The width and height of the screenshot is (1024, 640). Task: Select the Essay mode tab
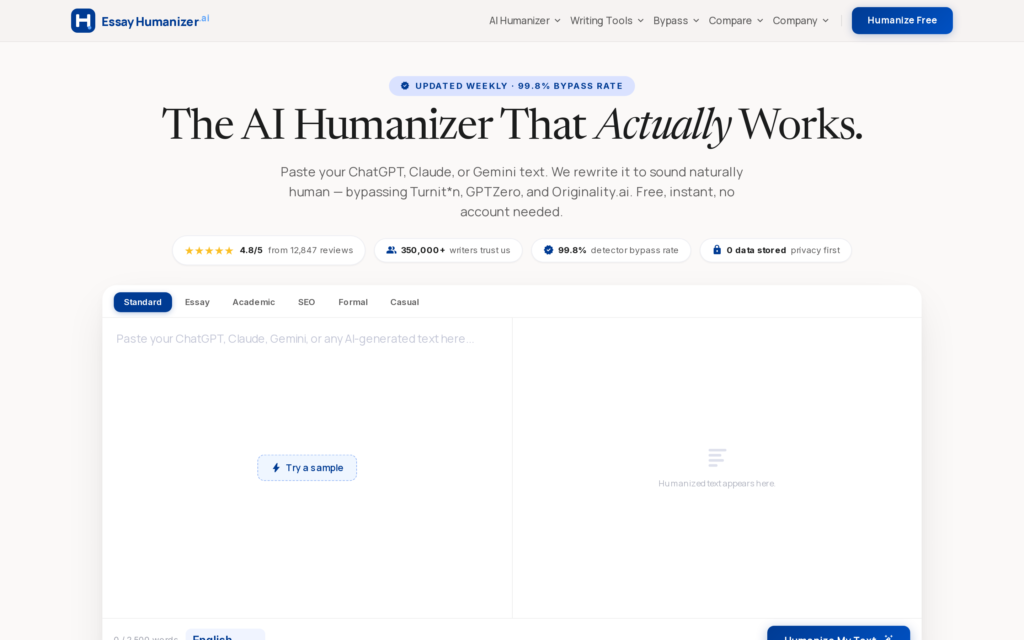click(197, 302)
